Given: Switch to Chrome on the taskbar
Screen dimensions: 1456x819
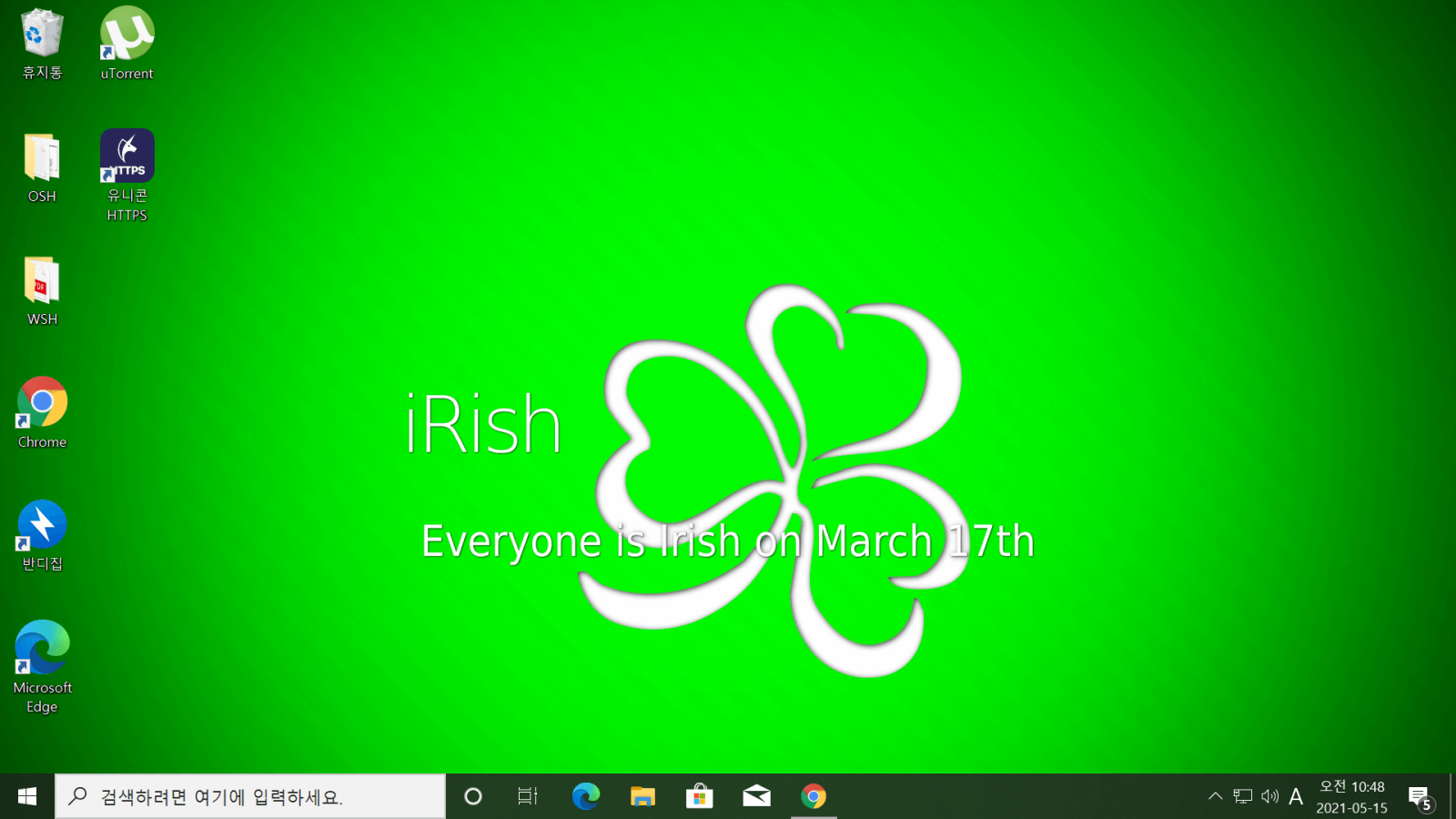Looking at the screenshot, I should point(814,796).
